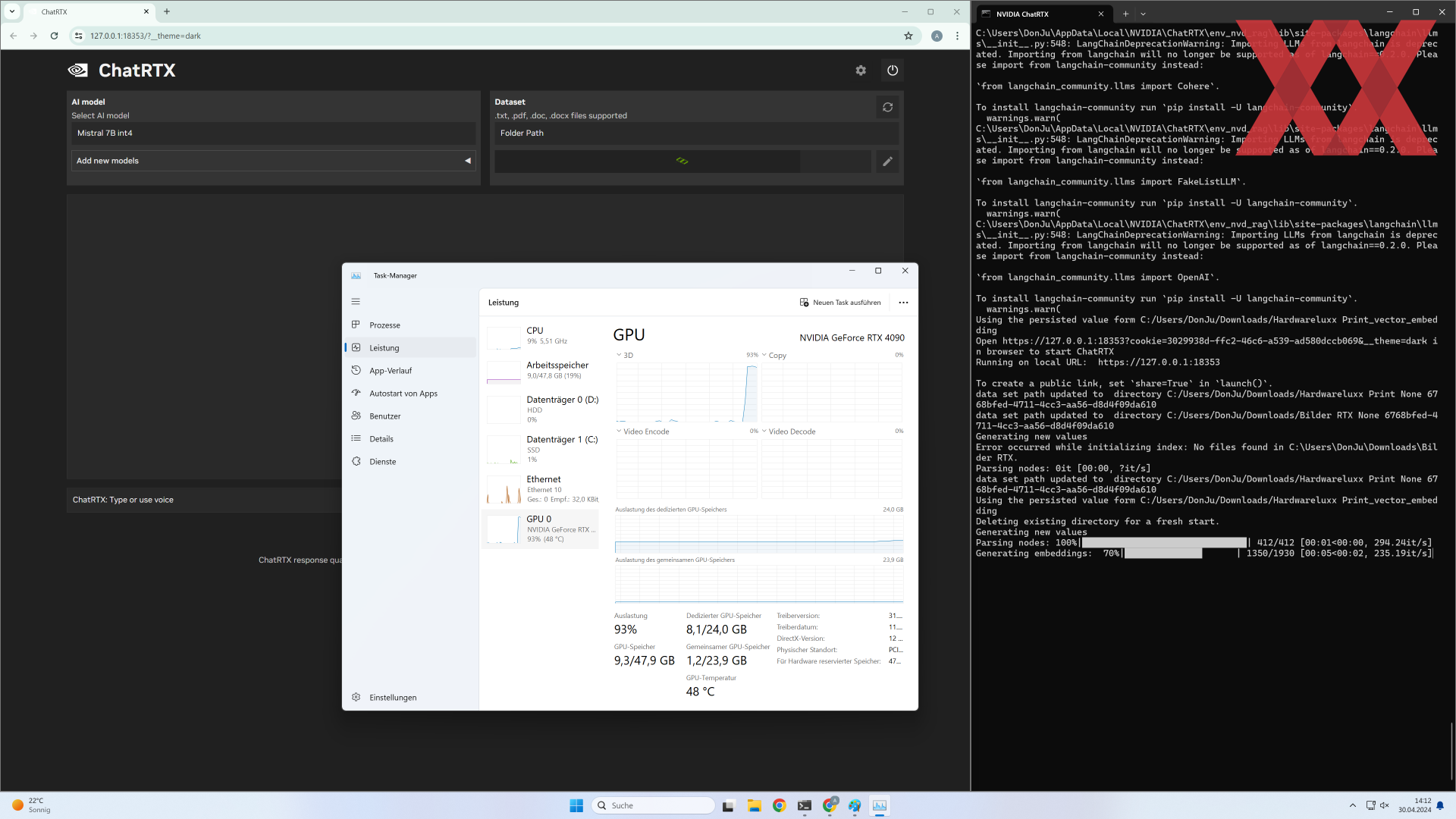Screen dimensions: 1456x819
Task: Select the CPU performance entry
Action: [x=541, y=337]
